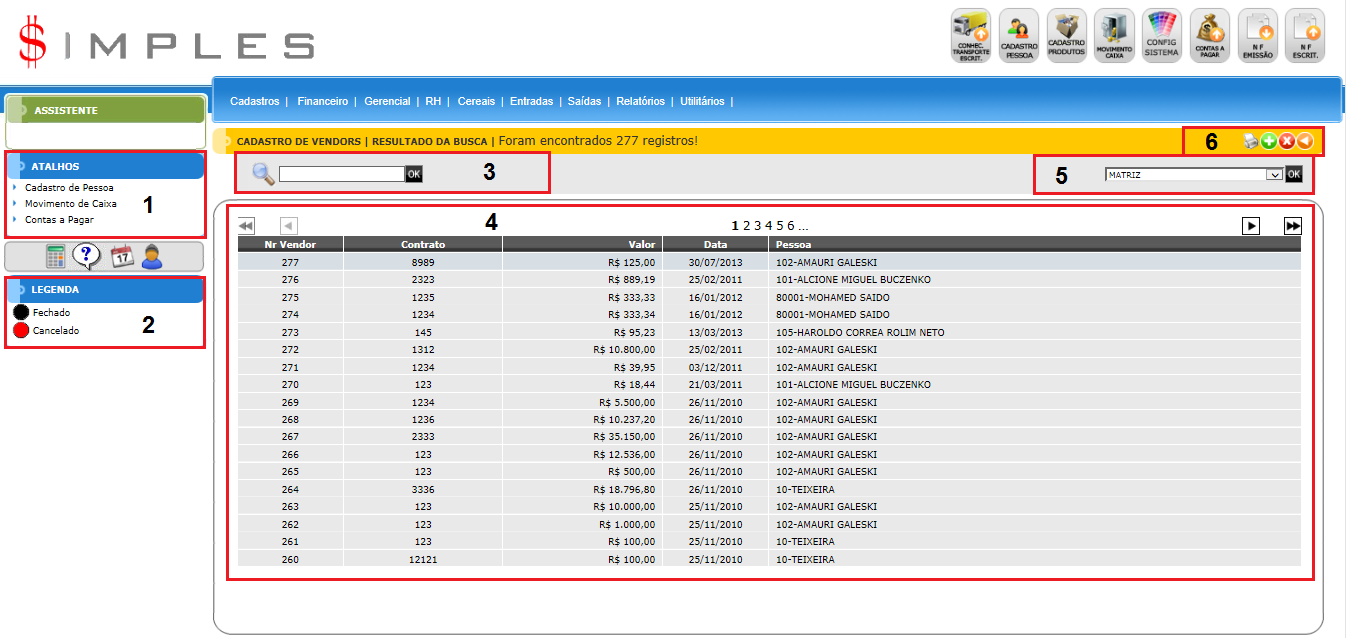Click the green plus add record icon
This screenshot has width=1346, height=638.
click(1268, 142)
